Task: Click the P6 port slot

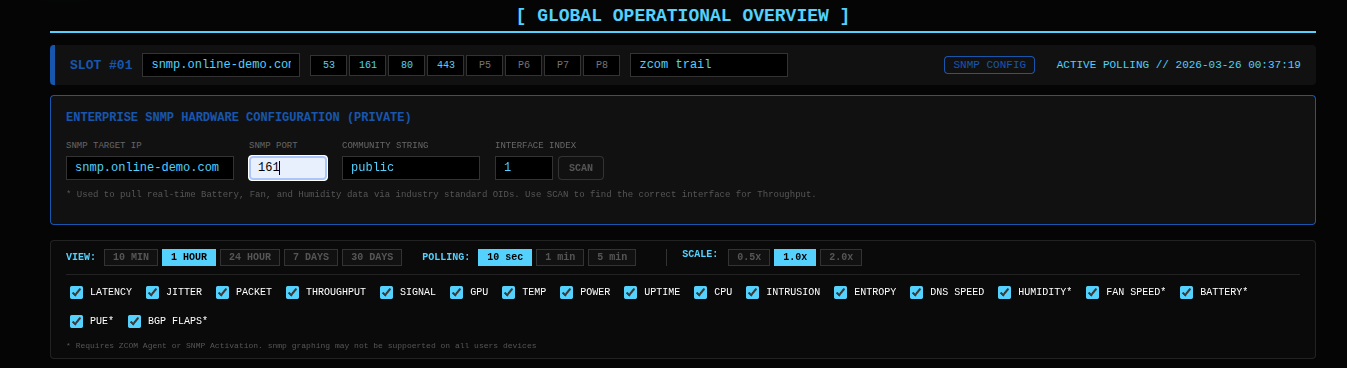Action: click(x=524, y=65)
